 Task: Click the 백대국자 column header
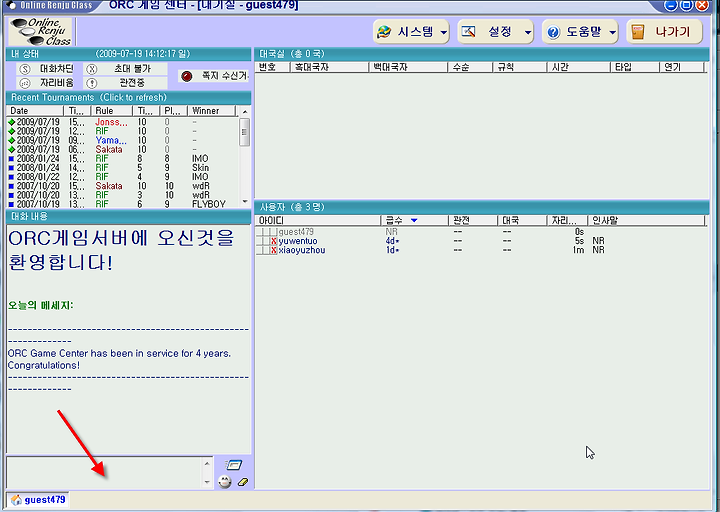(x=409, y=67)
